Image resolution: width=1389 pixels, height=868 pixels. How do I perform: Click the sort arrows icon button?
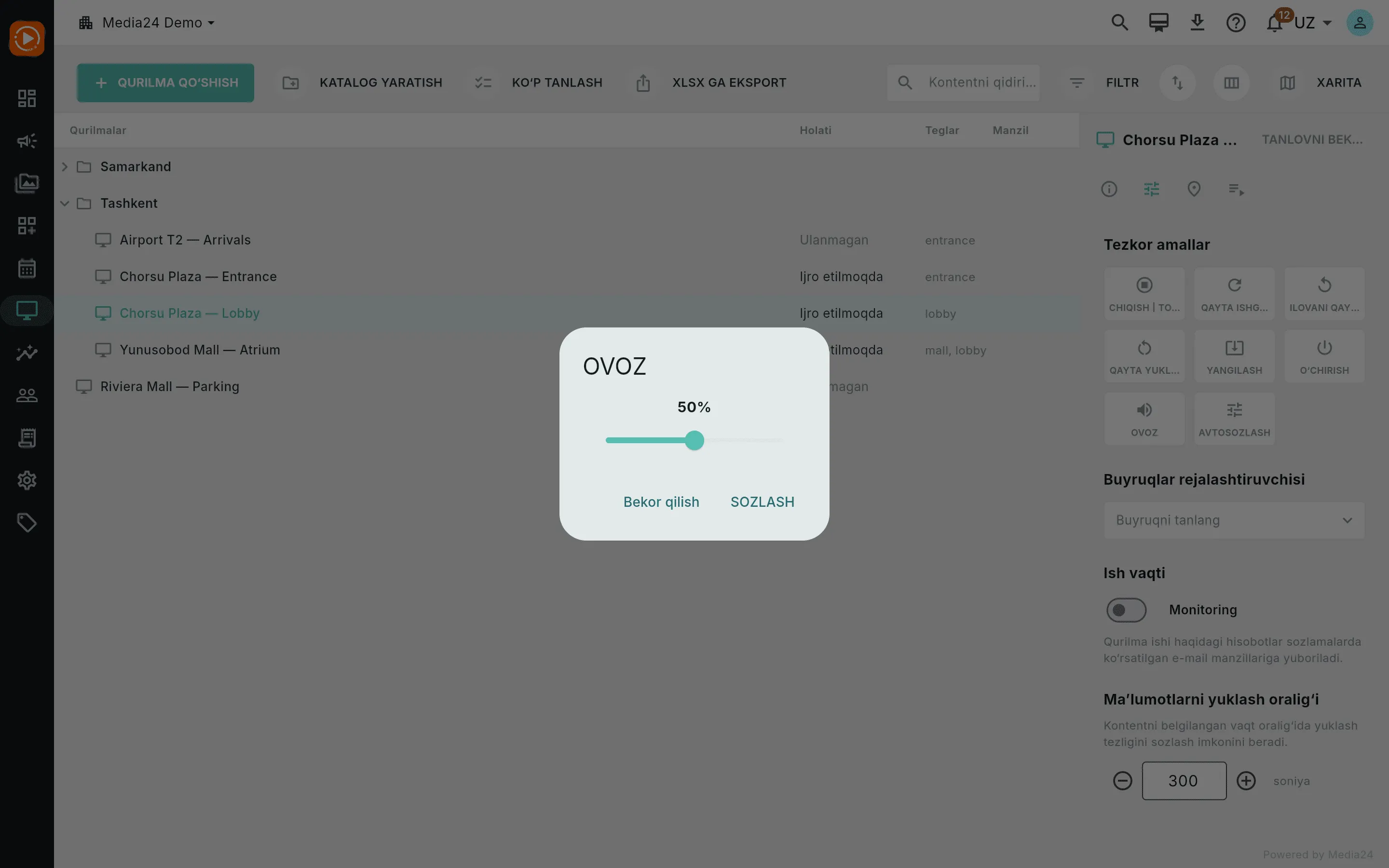1177,82
